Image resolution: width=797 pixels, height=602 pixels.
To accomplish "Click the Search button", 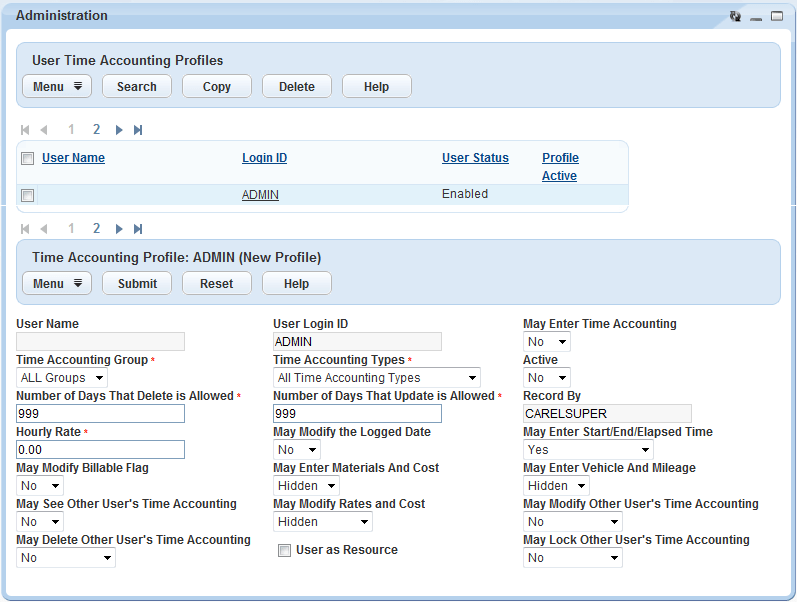I will click(137, 87).
